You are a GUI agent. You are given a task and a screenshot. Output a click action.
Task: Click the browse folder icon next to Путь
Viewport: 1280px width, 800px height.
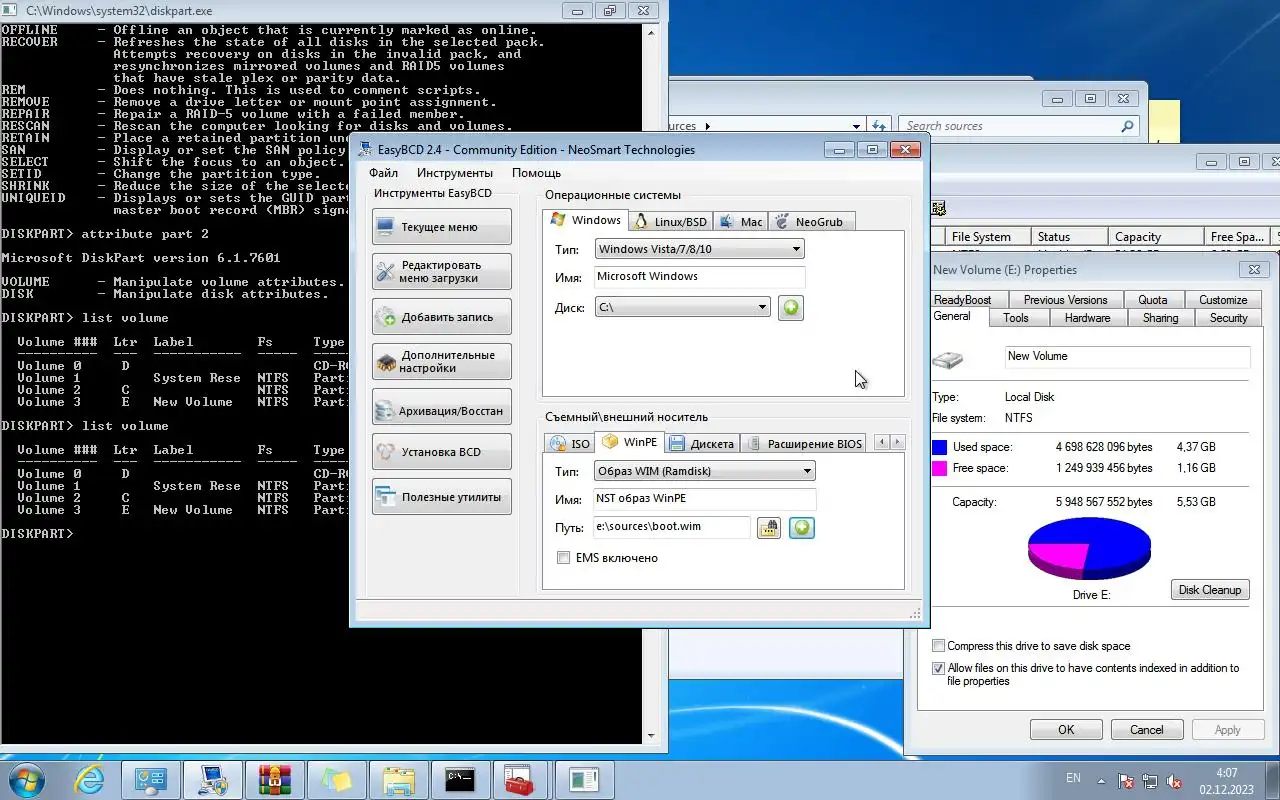[x=768, y=528]
